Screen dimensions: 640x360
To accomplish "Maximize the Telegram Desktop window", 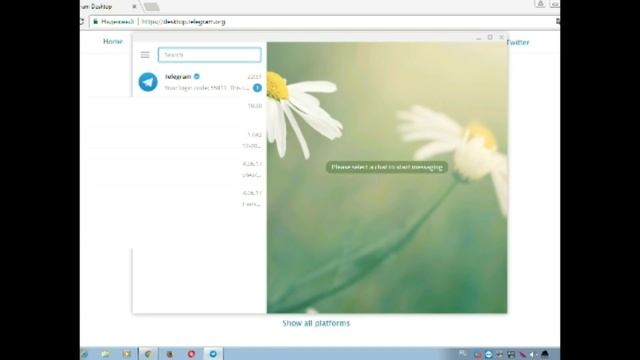I will click(x=490, y=37).
